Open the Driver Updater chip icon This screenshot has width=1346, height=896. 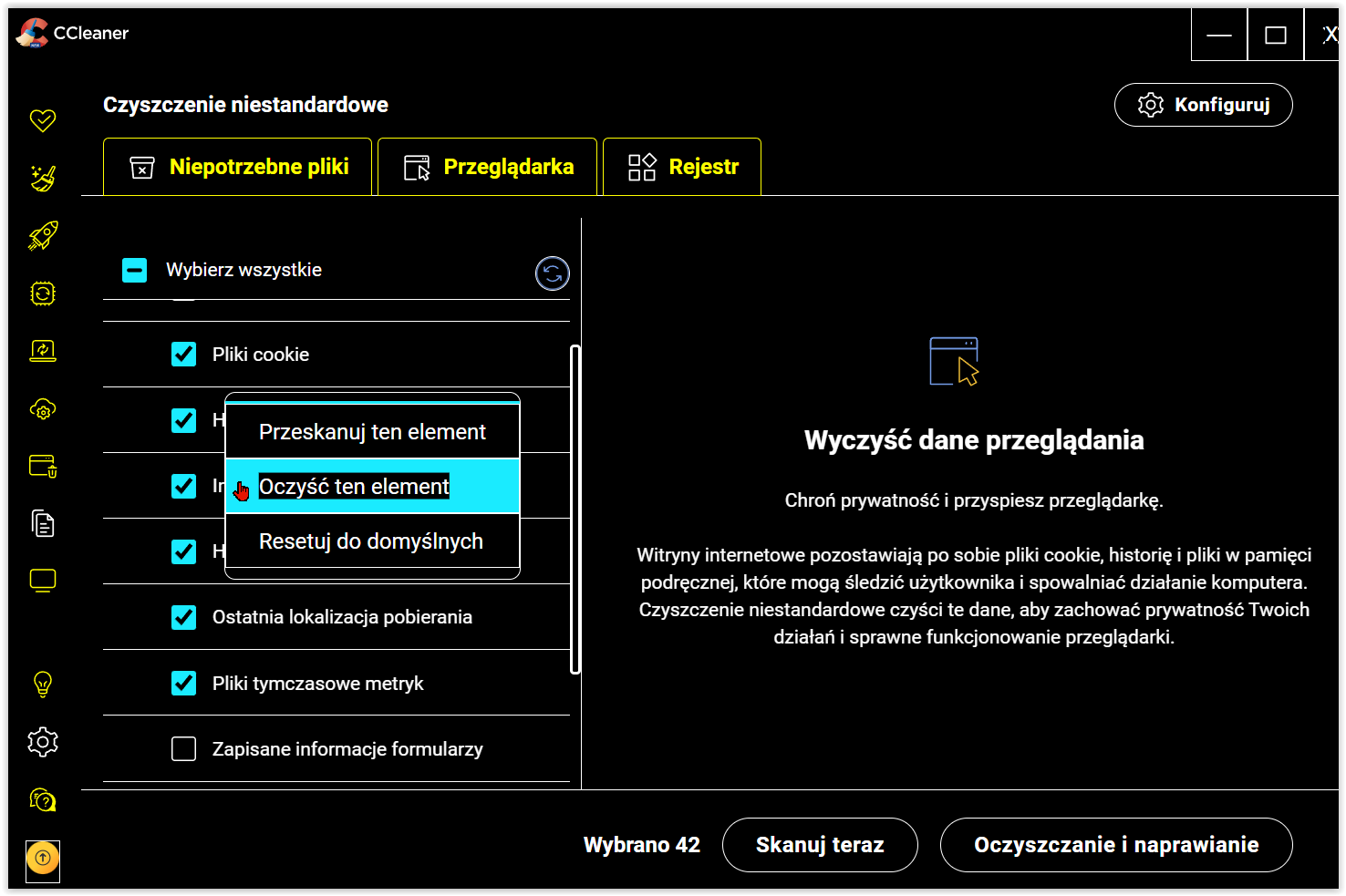click(x=43, y=294)
